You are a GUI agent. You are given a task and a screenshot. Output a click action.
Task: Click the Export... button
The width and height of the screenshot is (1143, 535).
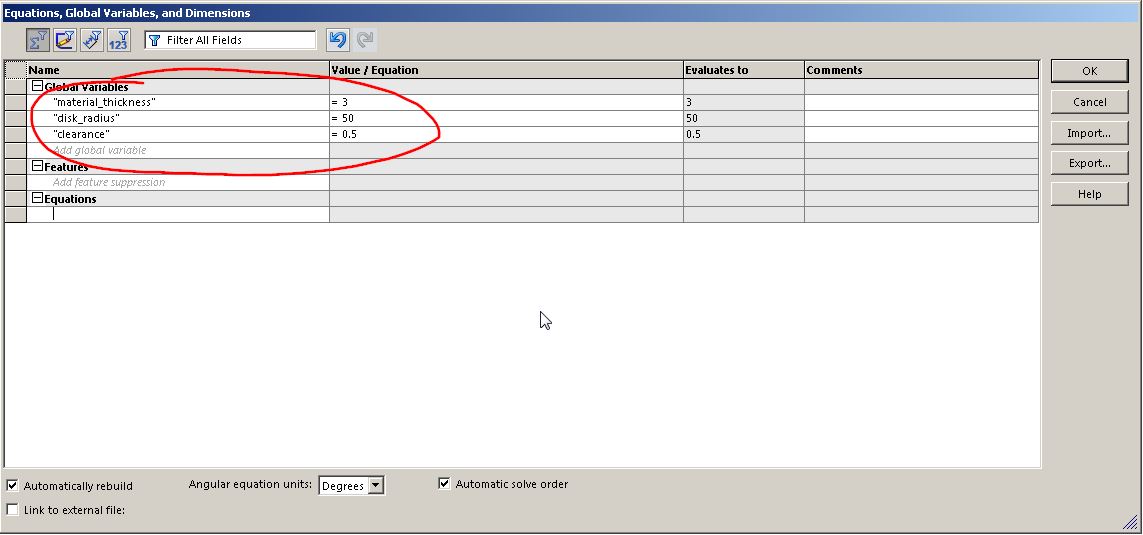click(1089, 163)
